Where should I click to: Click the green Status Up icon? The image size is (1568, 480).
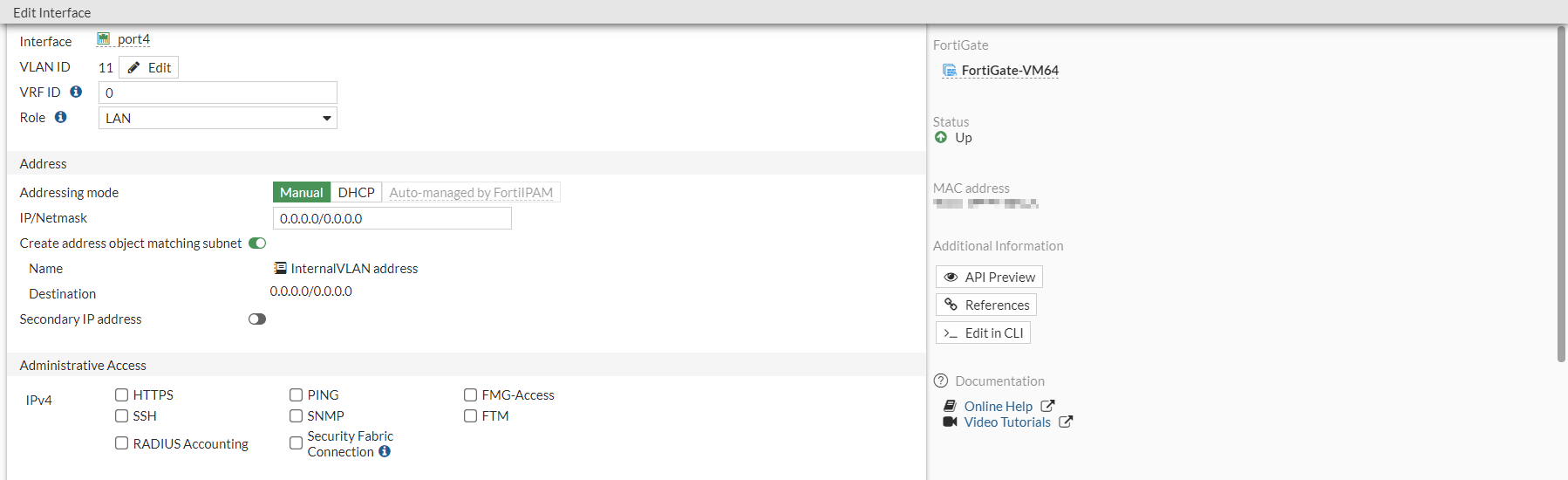pyautogui.click(x=941, y=138)
